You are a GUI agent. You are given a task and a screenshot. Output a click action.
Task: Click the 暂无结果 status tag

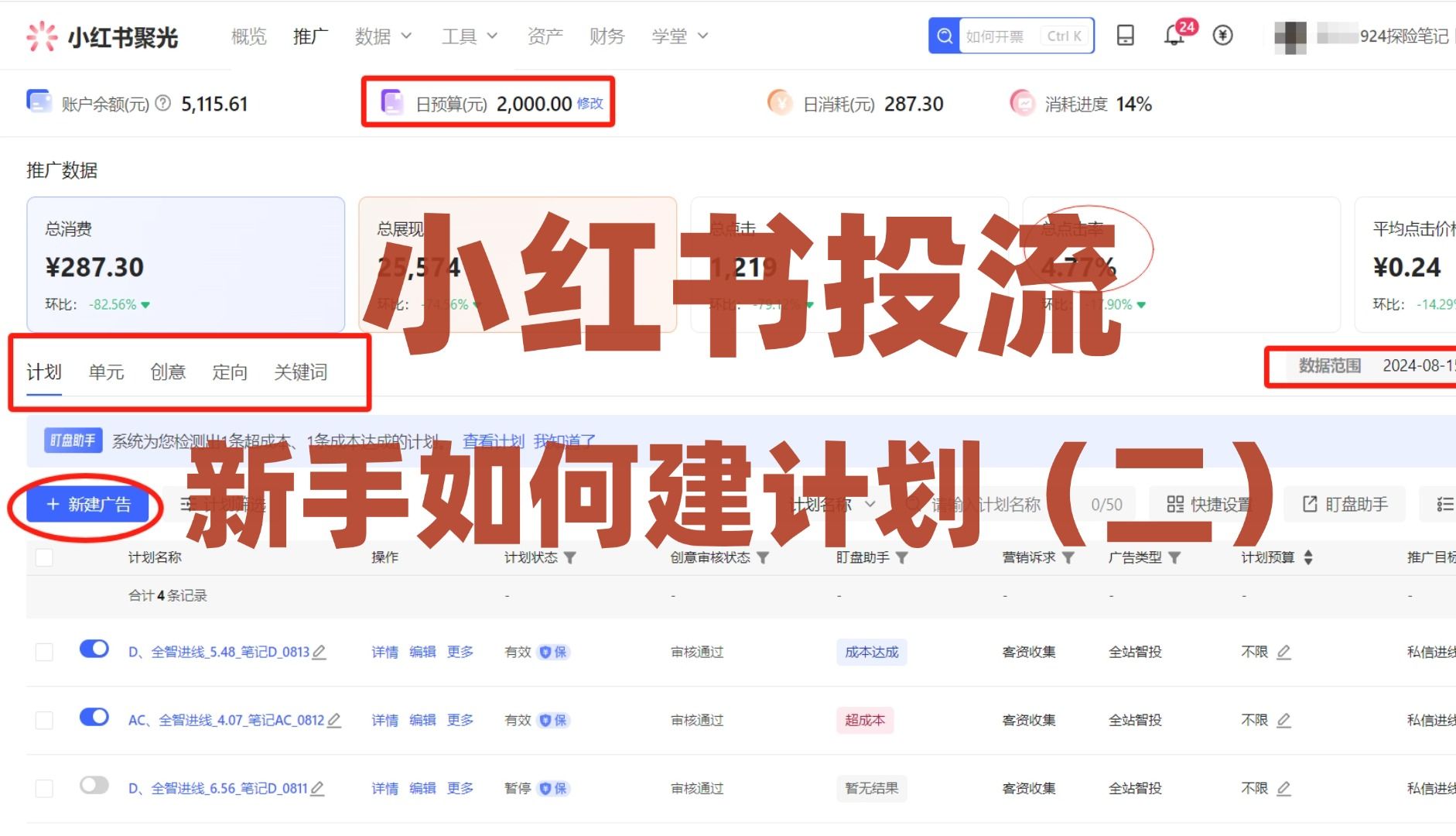[872, 789]
